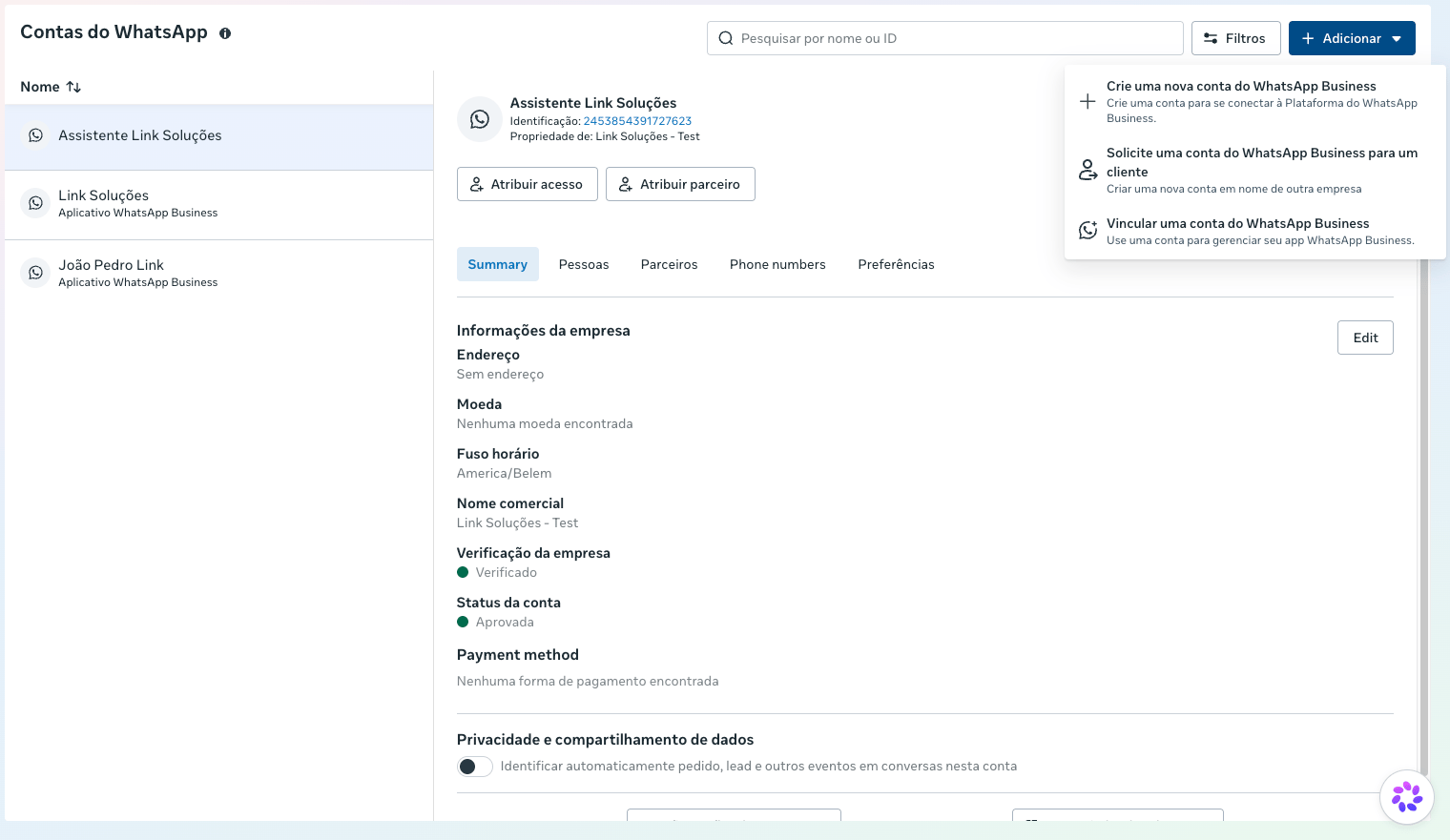Image resolution: width=1450 pixels, height=840 pixels.
Task: Switch to the Pessoas tab
Action: click(584, 264)
